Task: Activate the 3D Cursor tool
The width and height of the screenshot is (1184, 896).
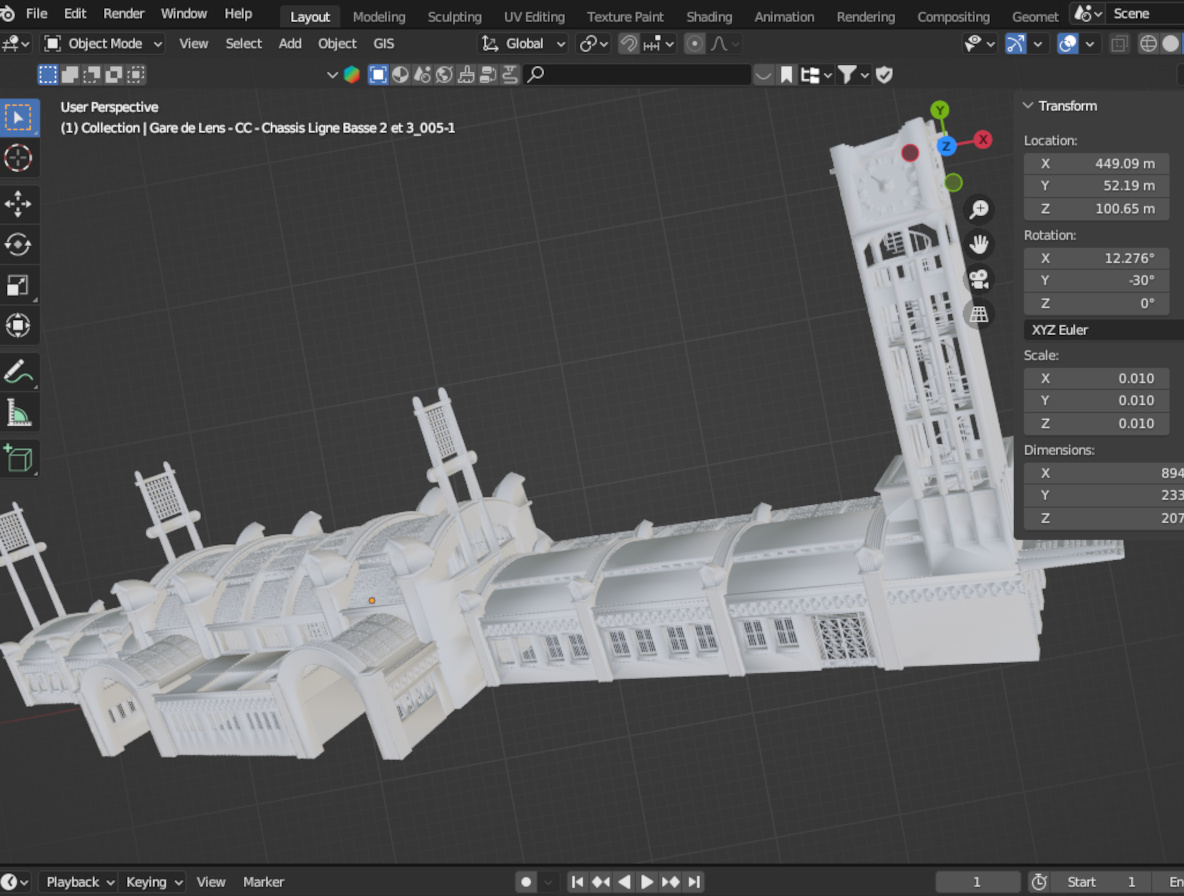Action: point(18,159)
